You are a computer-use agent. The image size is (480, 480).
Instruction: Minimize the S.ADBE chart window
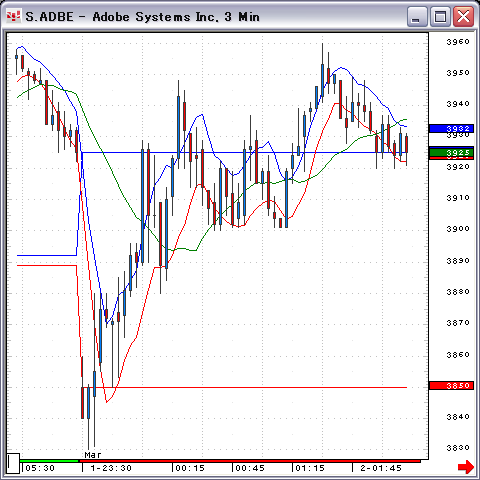(417, 17)
